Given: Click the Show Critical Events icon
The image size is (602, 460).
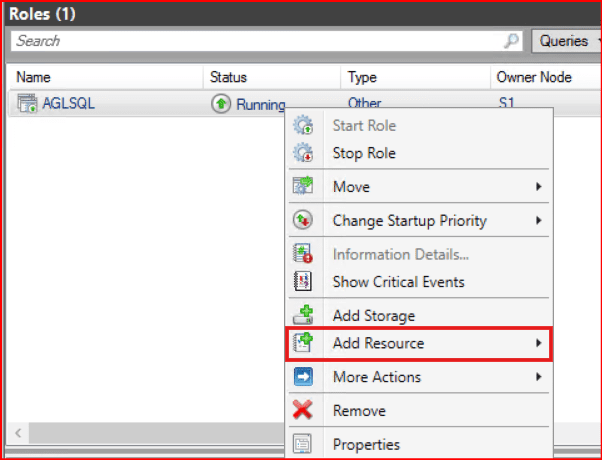Looking at the screenshot, I should click(303, 282).
